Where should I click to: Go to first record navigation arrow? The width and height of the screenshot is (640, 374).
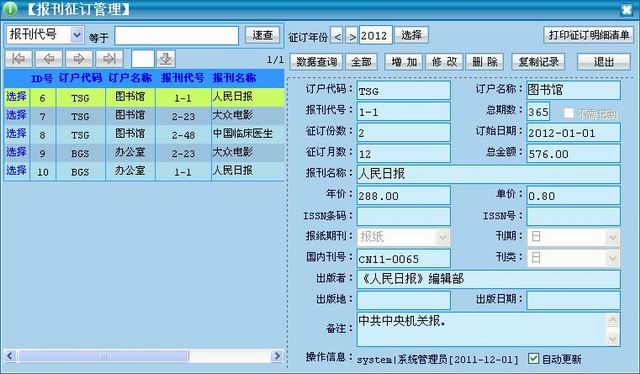point(19,59)
